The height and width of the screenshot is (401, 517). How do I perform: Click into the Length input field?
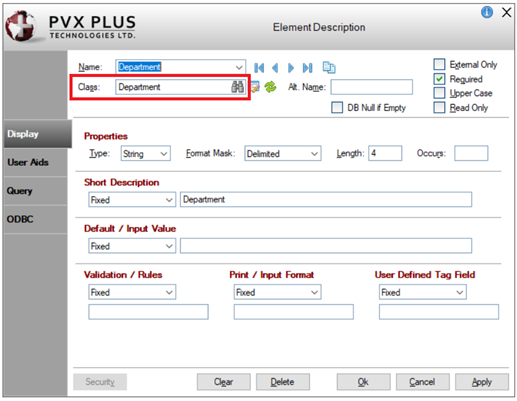click(x=385, y=153)
